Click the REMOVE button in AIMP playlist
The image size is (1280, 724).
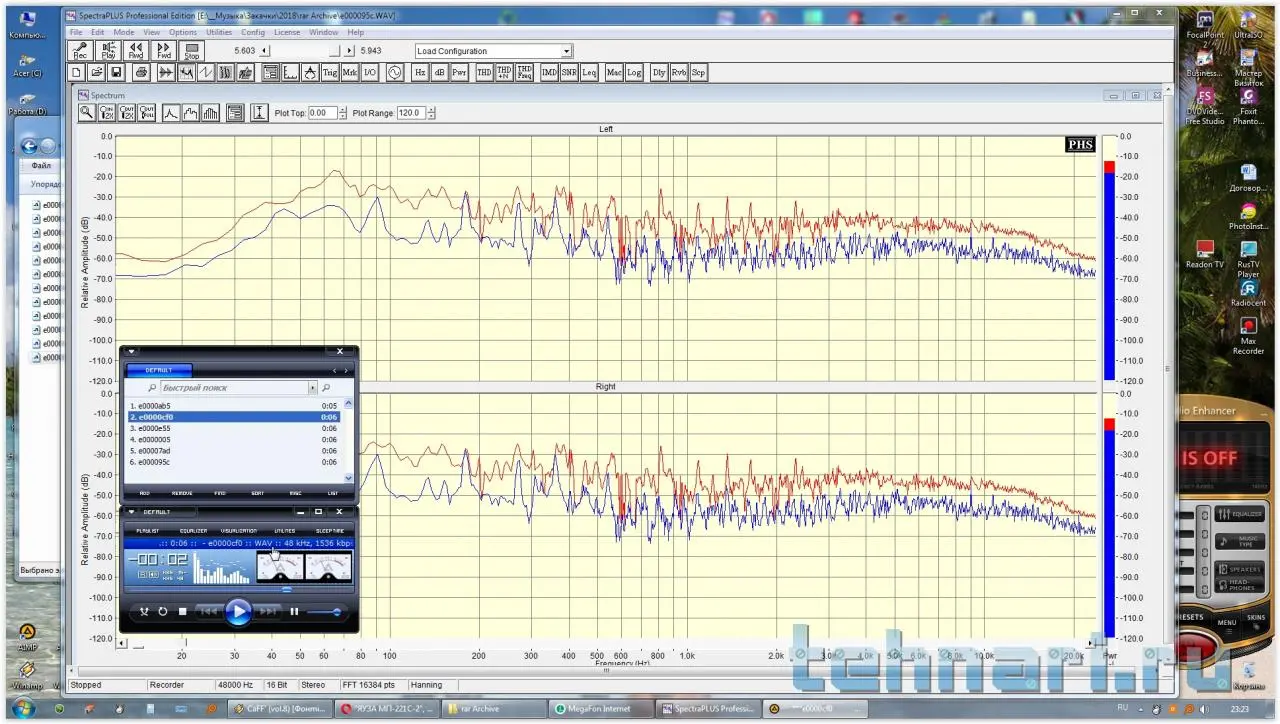[x=182, y=493]
